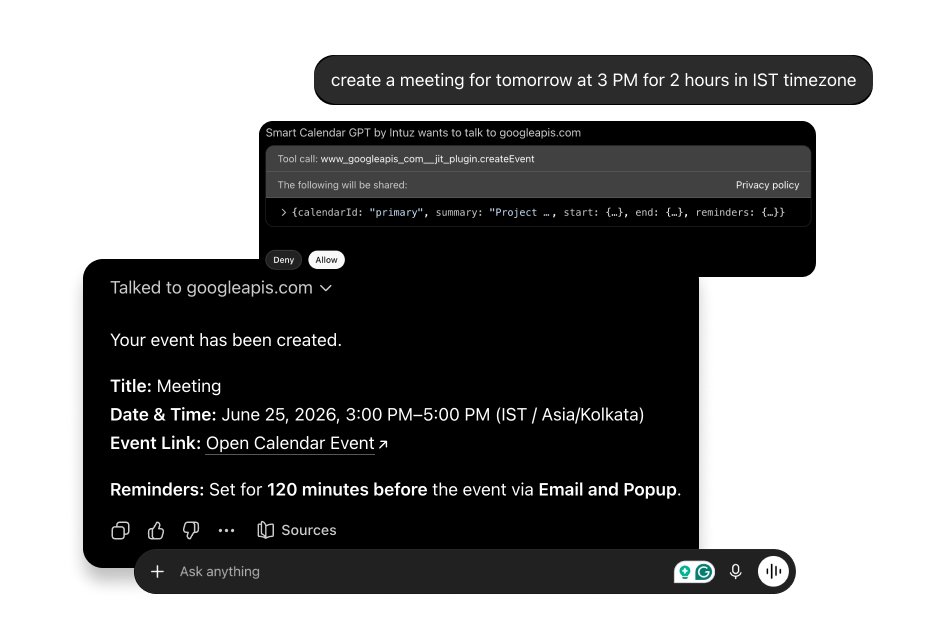This screenshot has height=632, width=930.
Task: Open the Privacy policy link
Action: coord(767,185)
